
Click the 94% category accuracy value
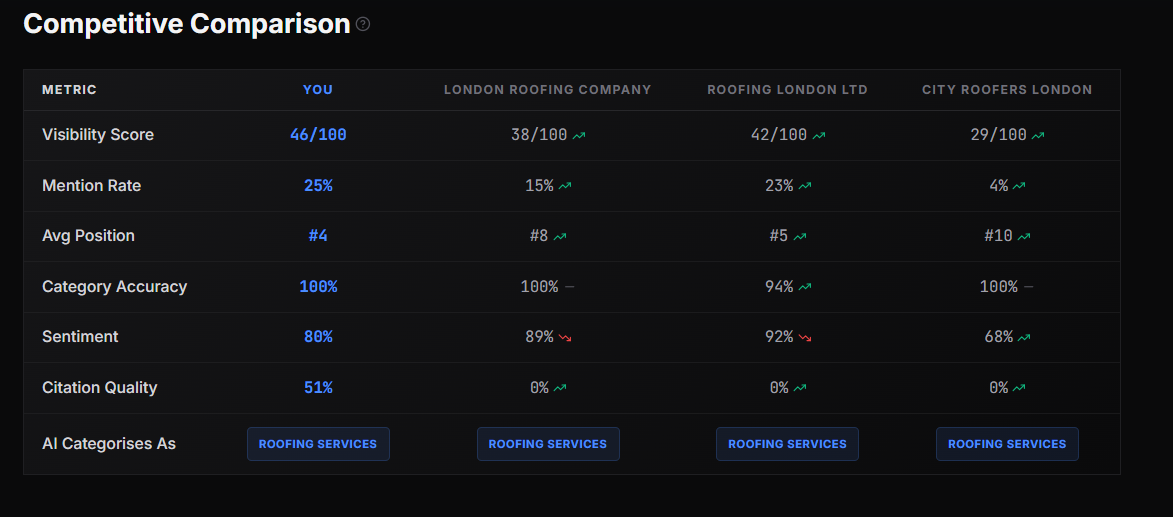tap(779, 287)
